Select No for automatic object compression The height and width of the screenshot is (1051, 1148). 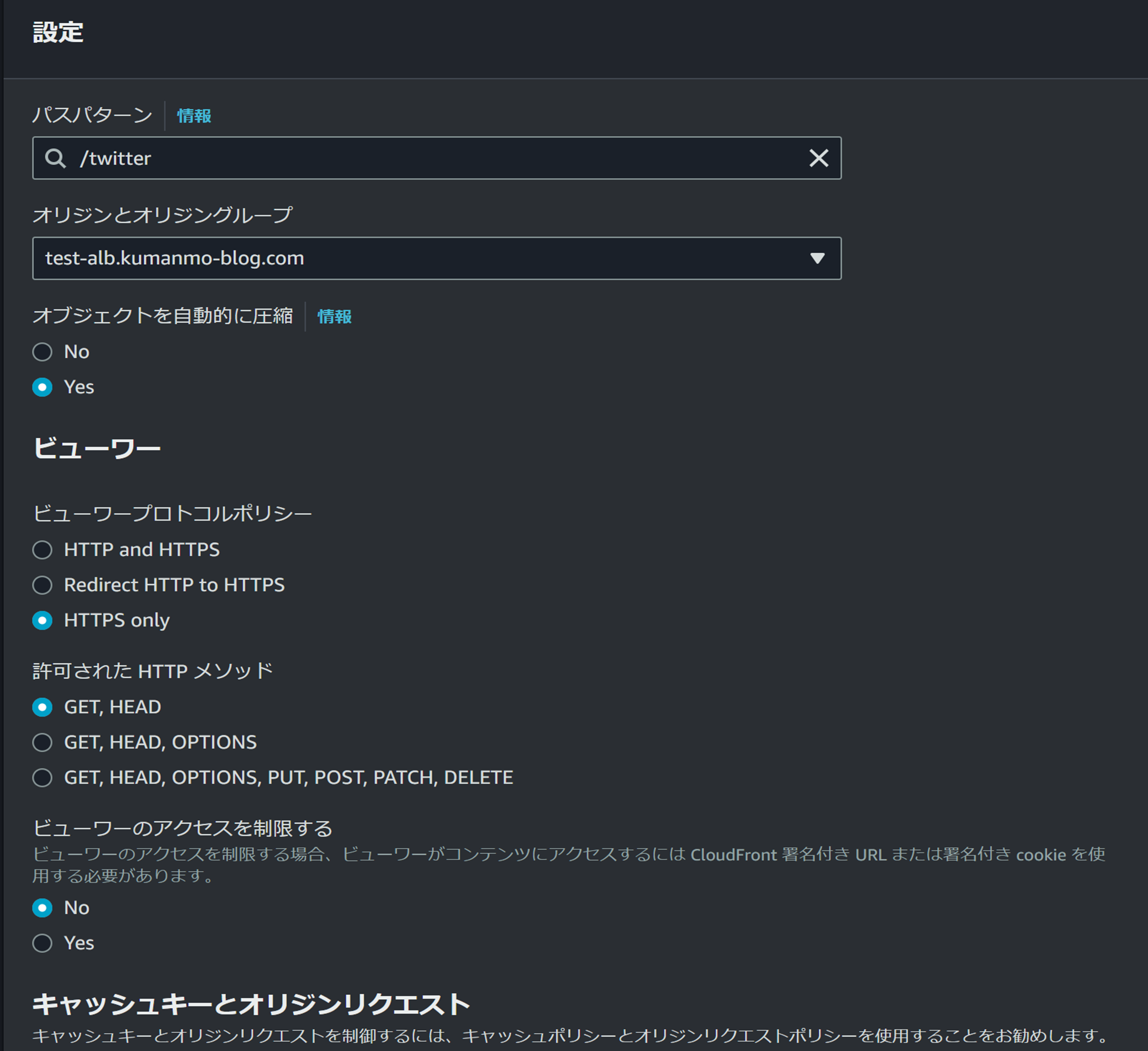pos(43,352)
